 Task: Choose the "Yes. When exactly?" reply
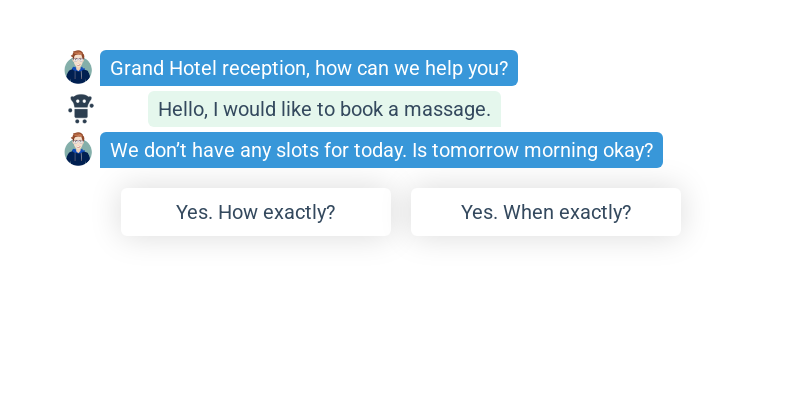[546, 212]
